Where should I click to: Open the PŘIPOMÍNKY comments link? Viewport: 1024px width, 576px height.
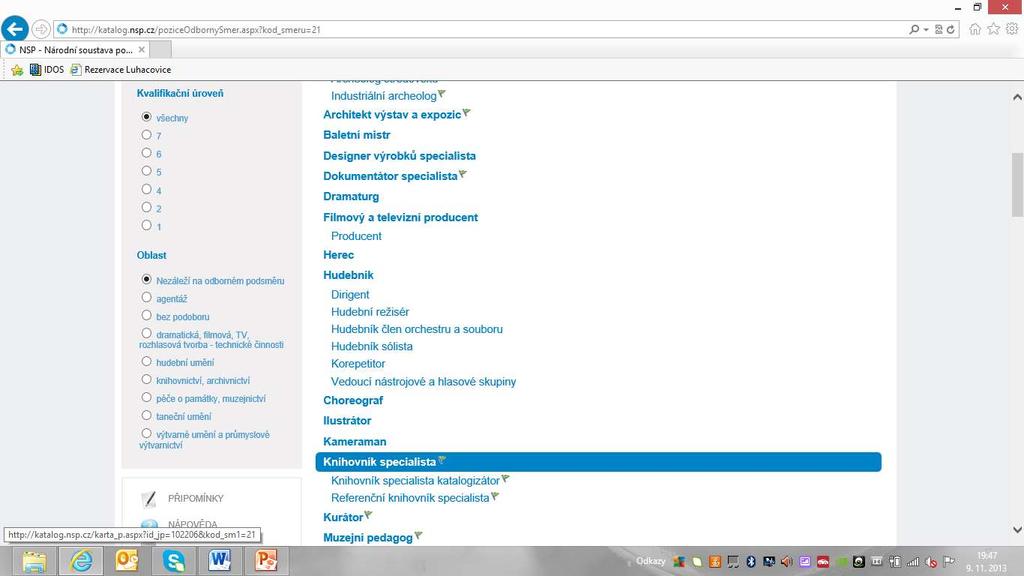pos(196,498)
